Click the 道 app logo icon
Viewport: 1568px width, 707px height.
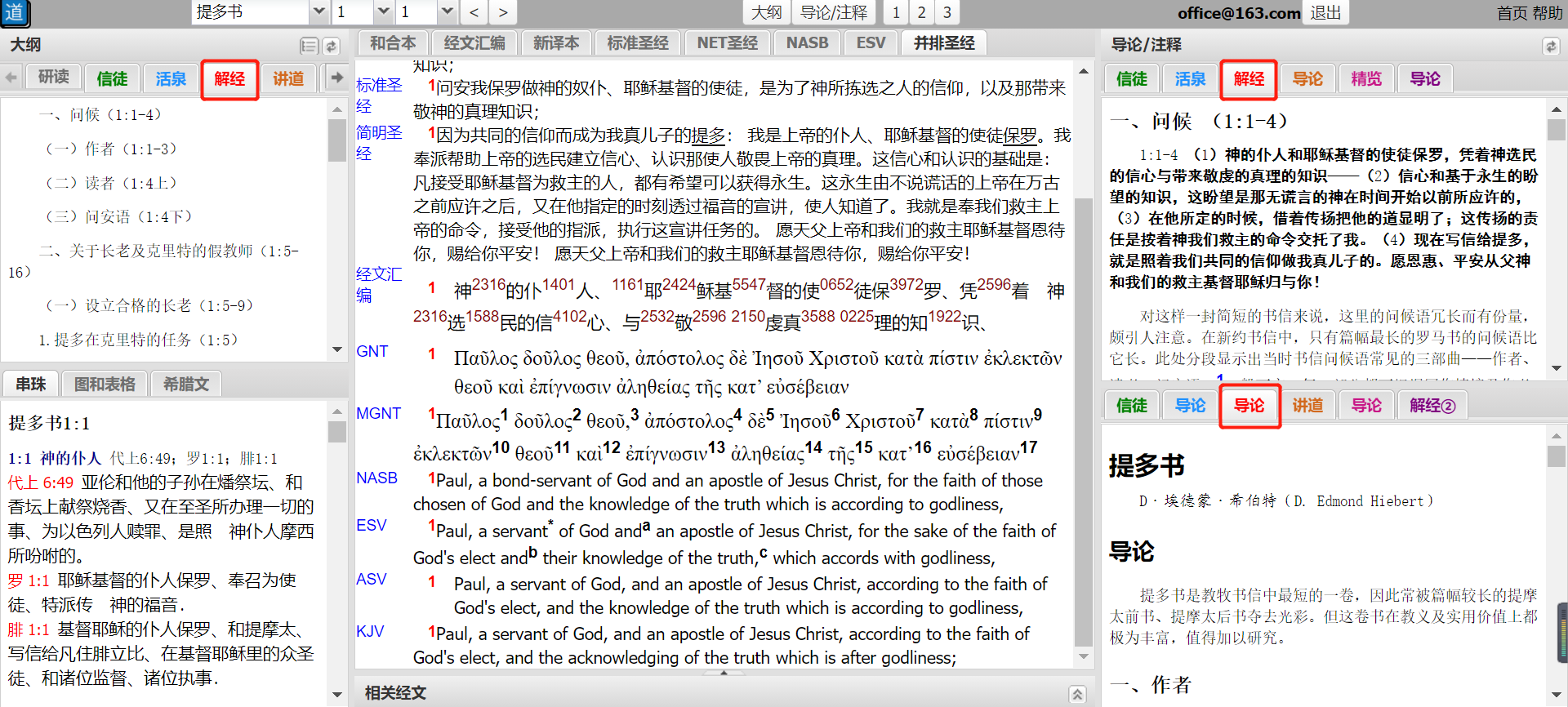click(15, 12)
